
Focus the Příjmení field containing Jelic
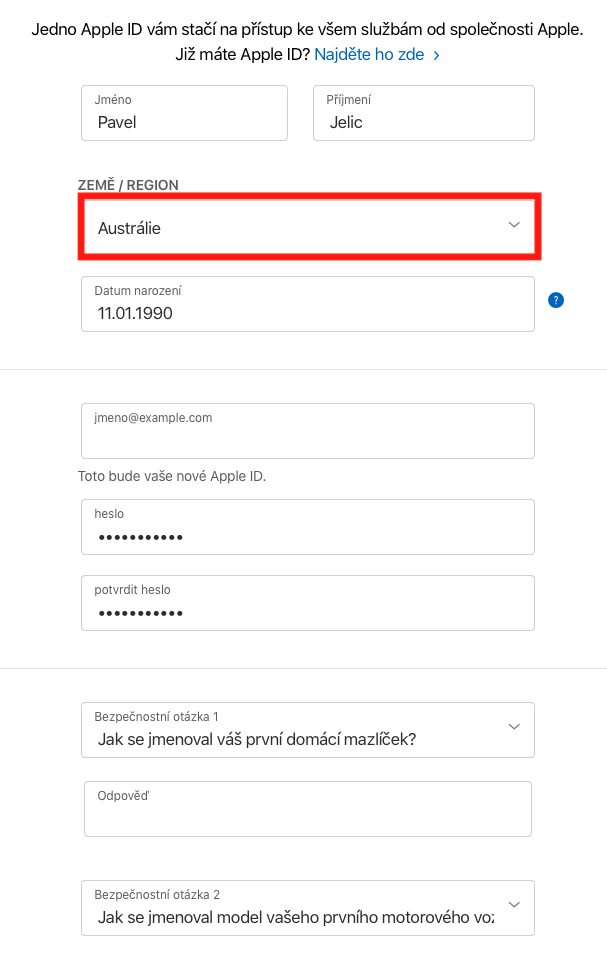click(423, 113)
